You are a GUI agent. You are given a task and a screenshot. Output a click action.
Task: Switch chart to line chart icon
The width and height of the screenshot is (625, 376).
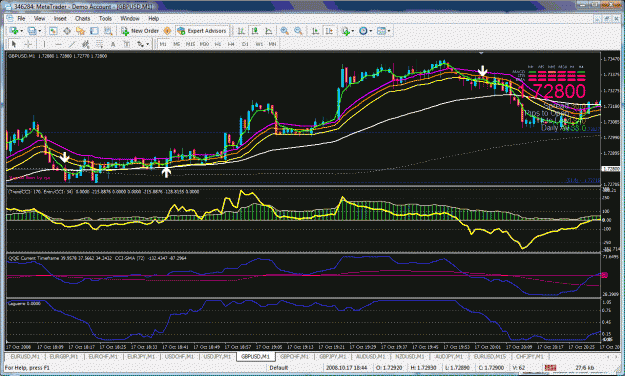pos(269,31)
